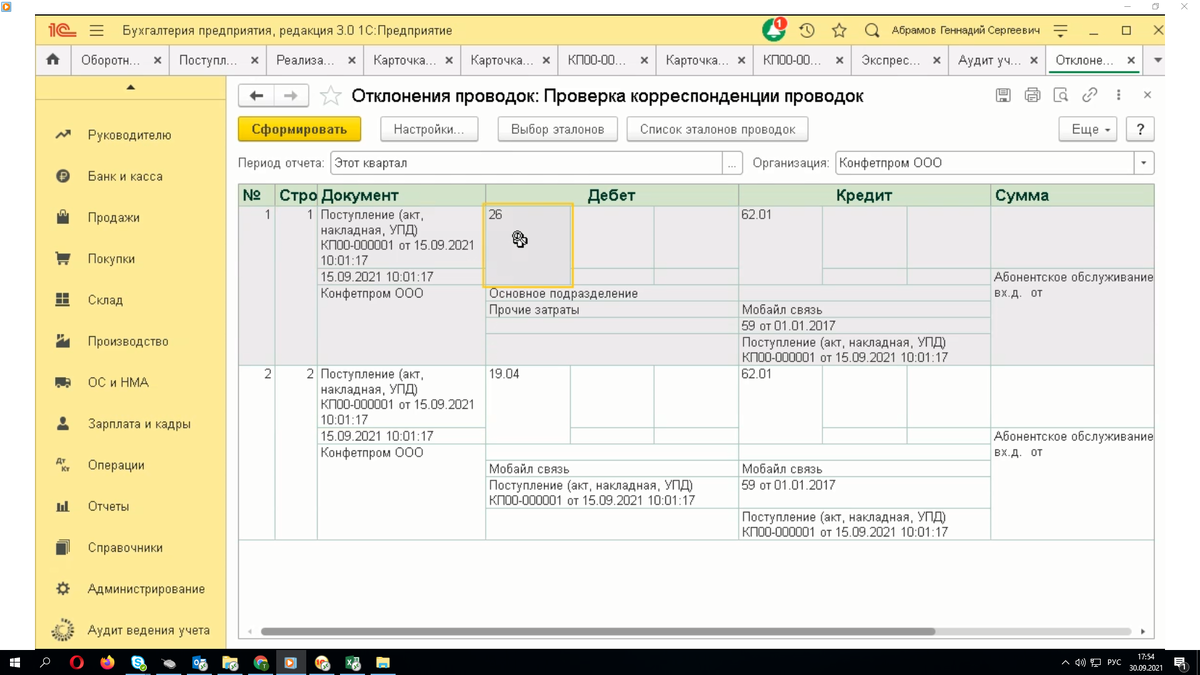This screenshot has height=675, width=1200.
Task: Open the Еще dropdown menu
Action: coord(1088,129)
